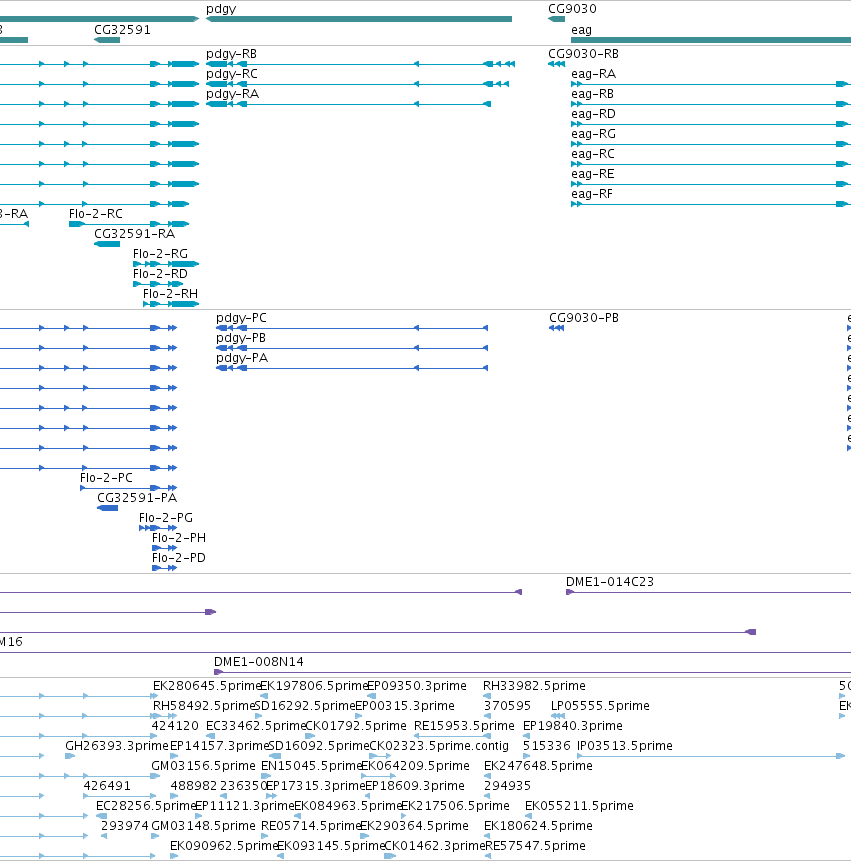This screenshot has height=861, width=851.
Task: Select the CG32591 gene label
Action: [x=122, y=30]
